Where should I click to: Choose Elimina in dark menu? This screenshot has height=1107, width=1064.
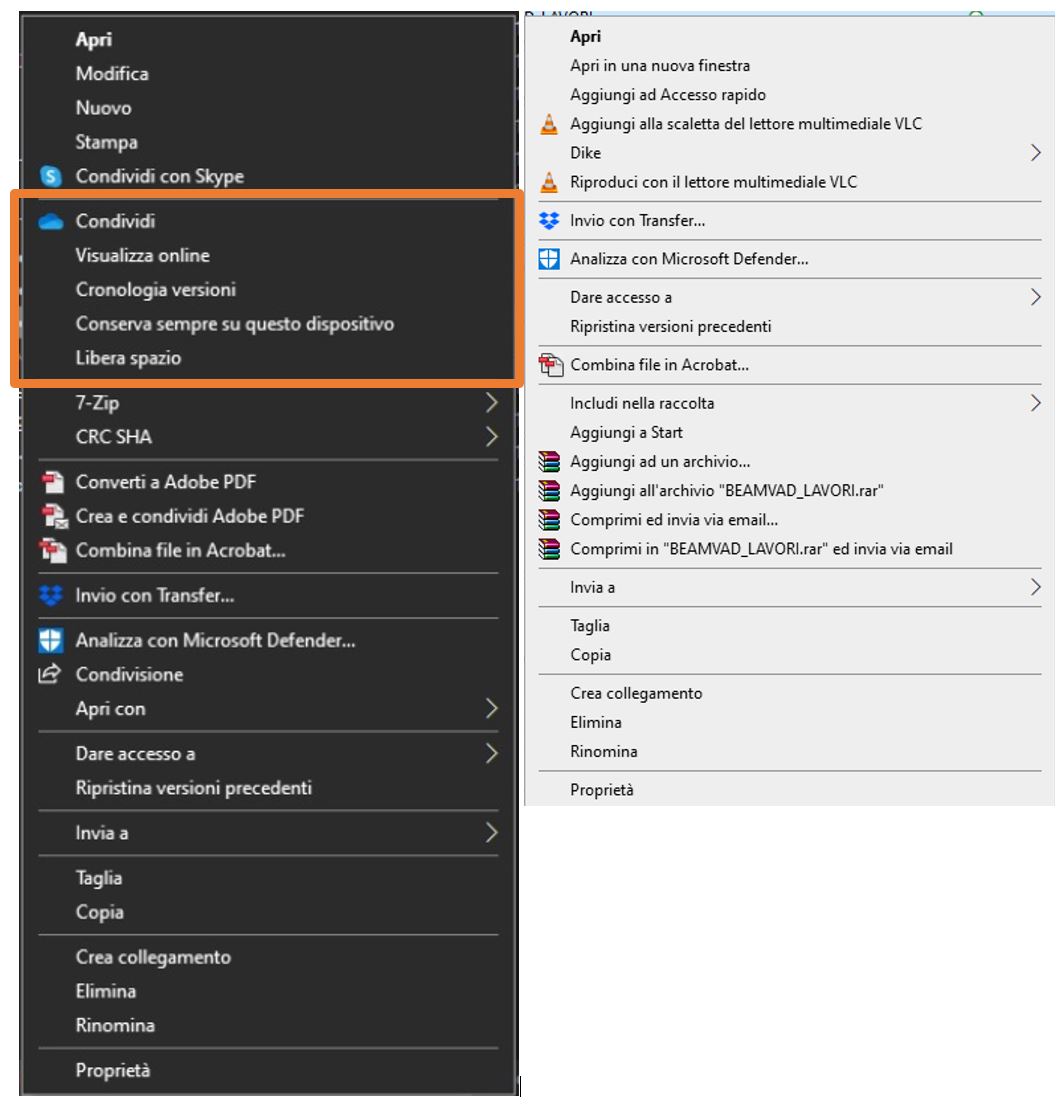coord(105,991)
